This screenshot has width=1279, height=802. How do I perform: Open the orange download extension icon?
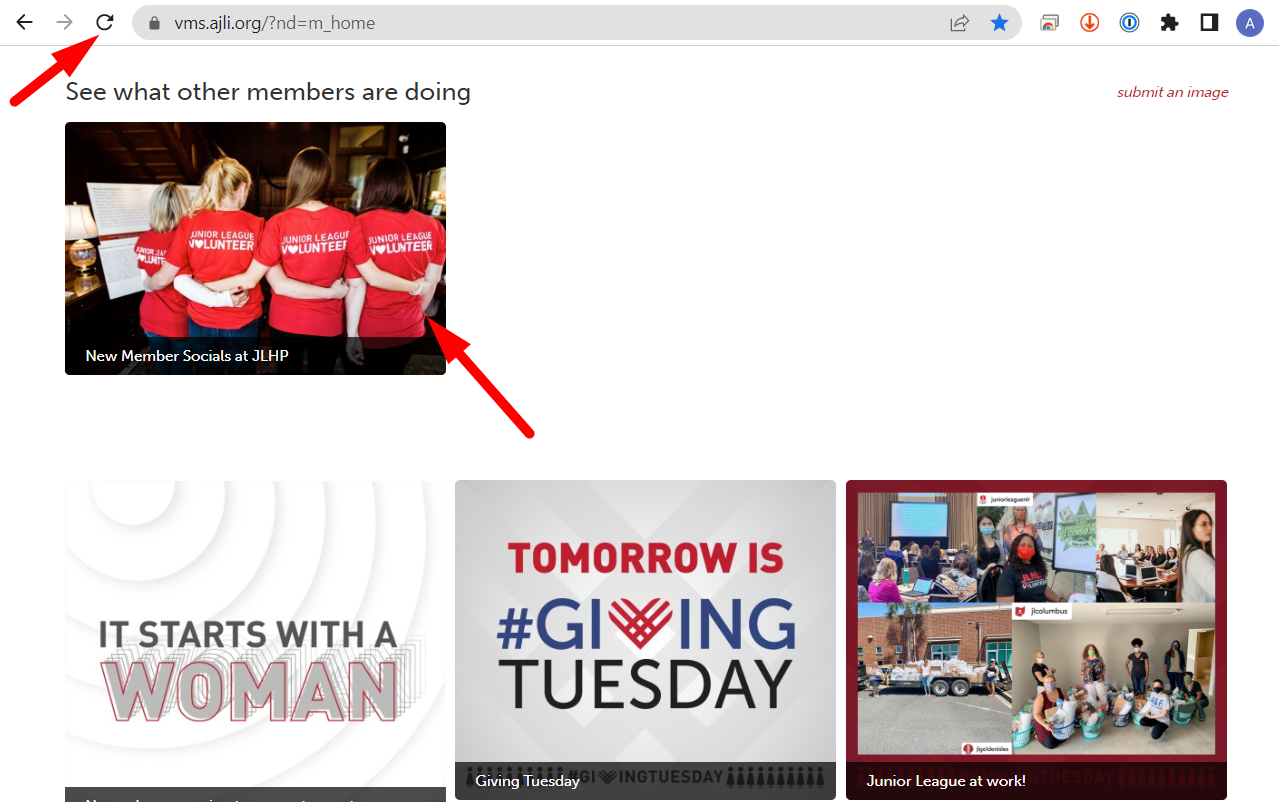pyautogui.click(x=1089, y=22)
